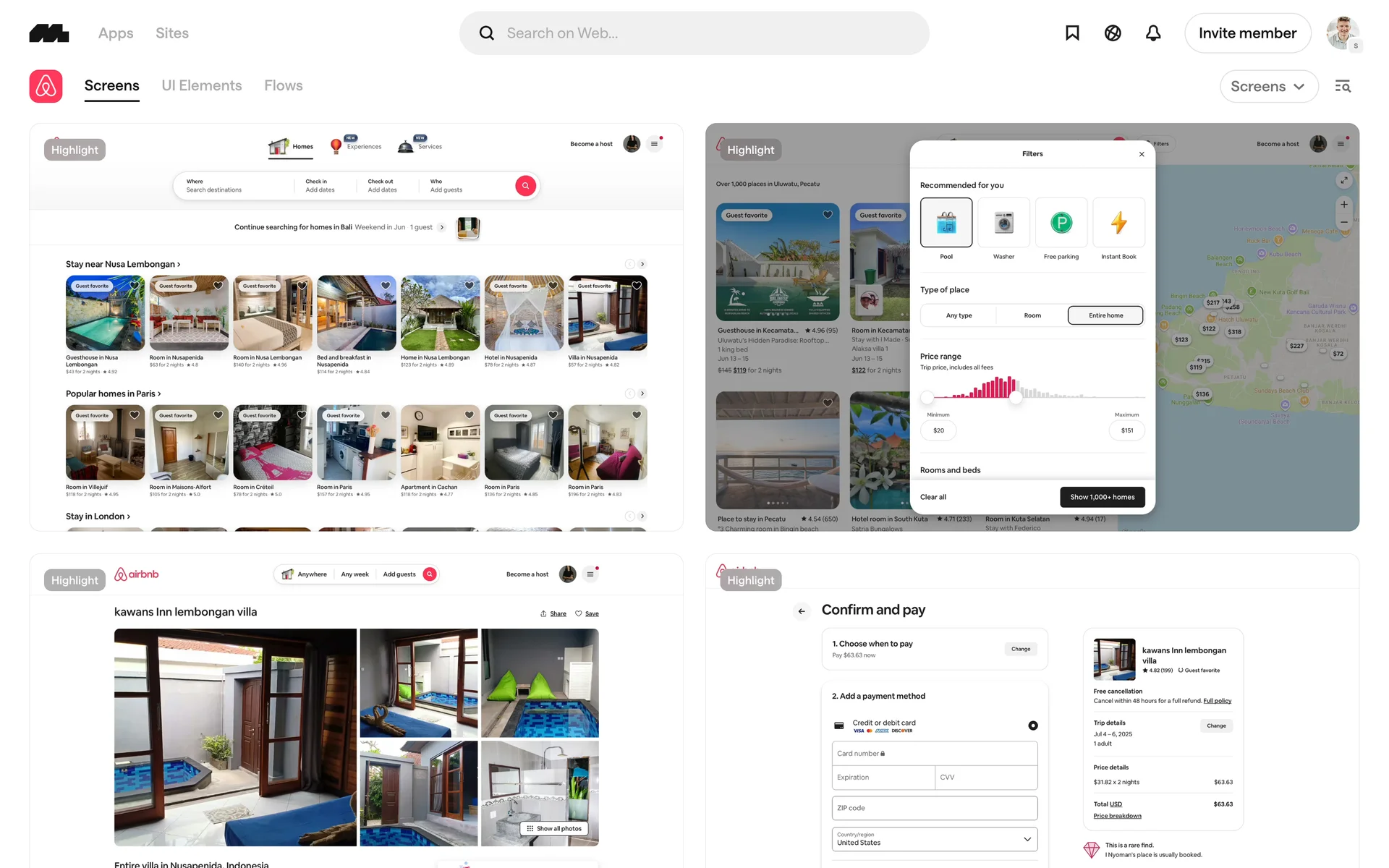1389x868 pixels.
Task: Click Show 1,000+ homes button
Action: pyautogui.click(x=1102, y=497)
